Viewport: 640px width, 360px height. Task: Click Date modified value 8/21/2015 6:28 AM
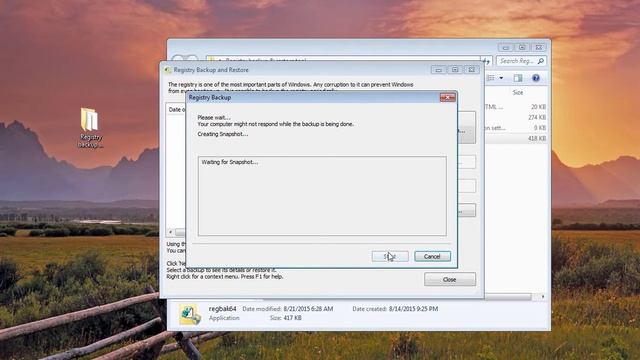point(308,309)
